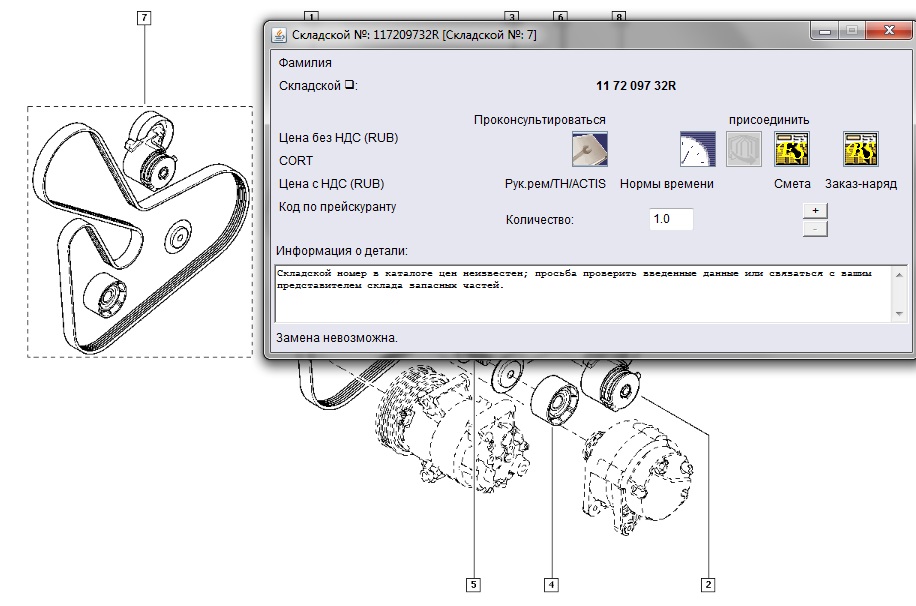Click the Количество quantity input field
Screen dimensions: 916x606
[671, 219]
